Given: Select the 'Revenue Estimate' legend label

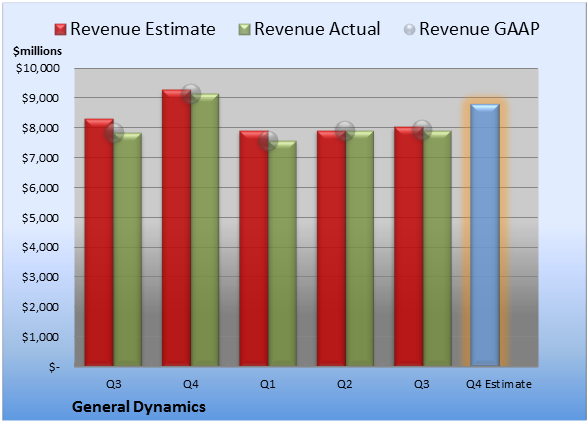Looking at the screenshot, I should (143, 29).
